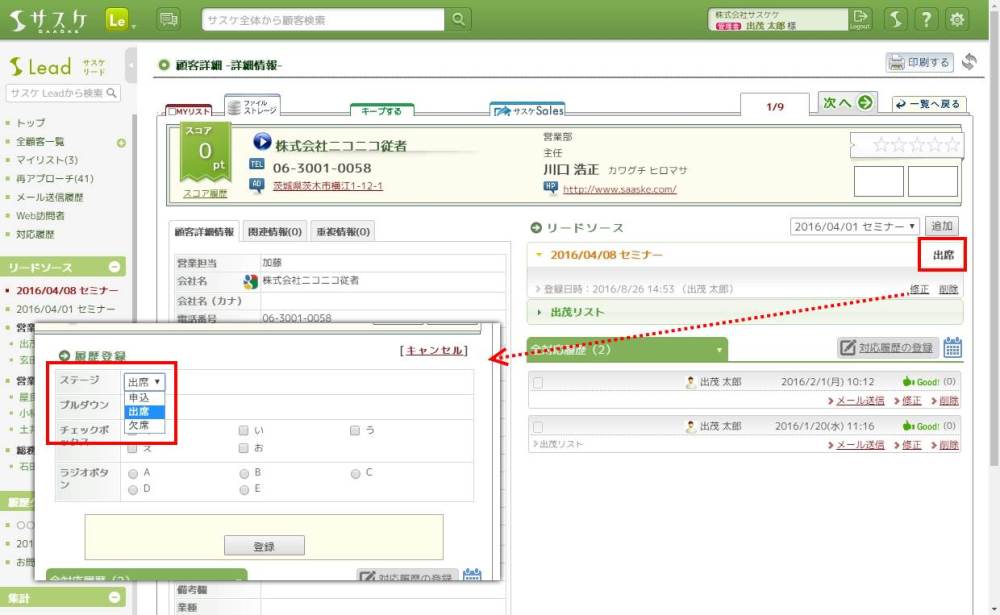Click the AD address icon
Image resolution: width=1000 pixels, height=615 pixels.
coord(256,185)
